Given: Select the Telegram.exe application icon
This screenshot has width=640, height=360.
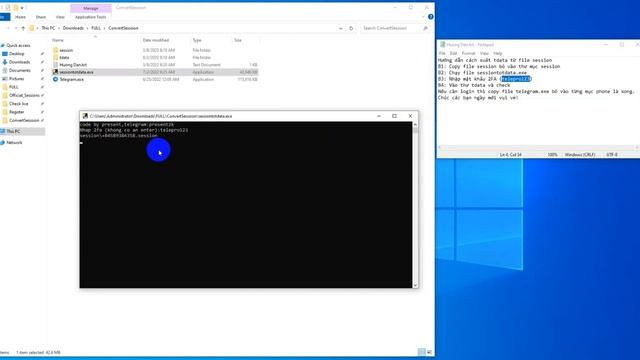Looking at the screenshot, I should tap(56, 79).
